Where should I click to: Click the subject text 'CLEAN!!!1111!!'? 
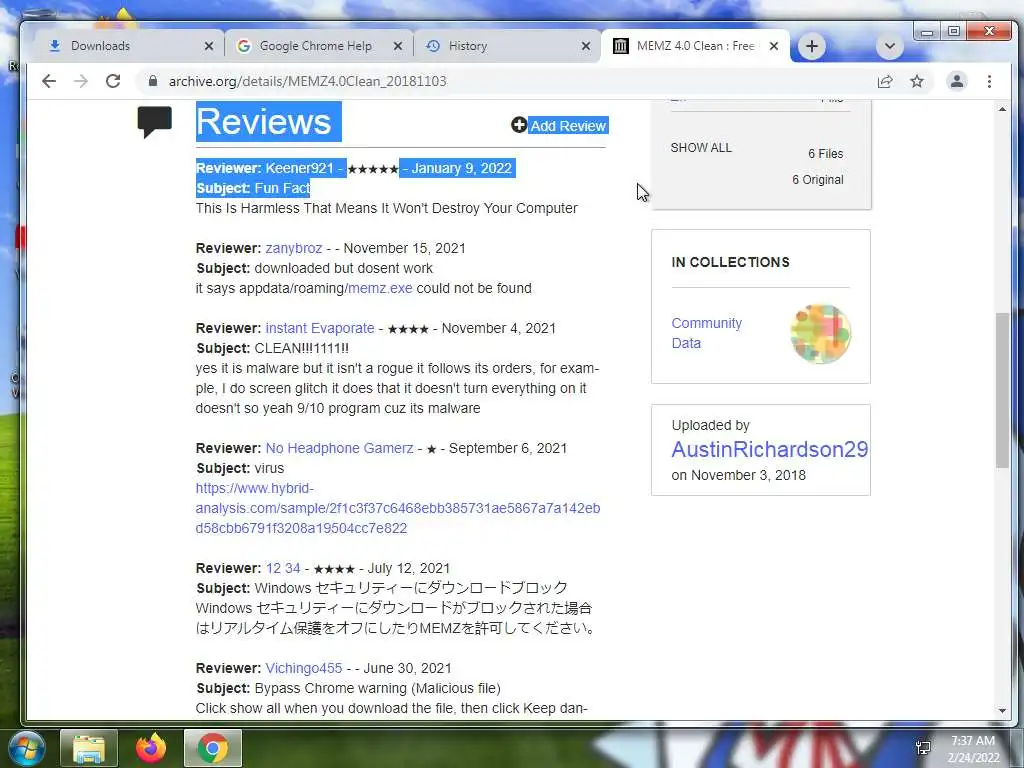(x=302, y=348)
